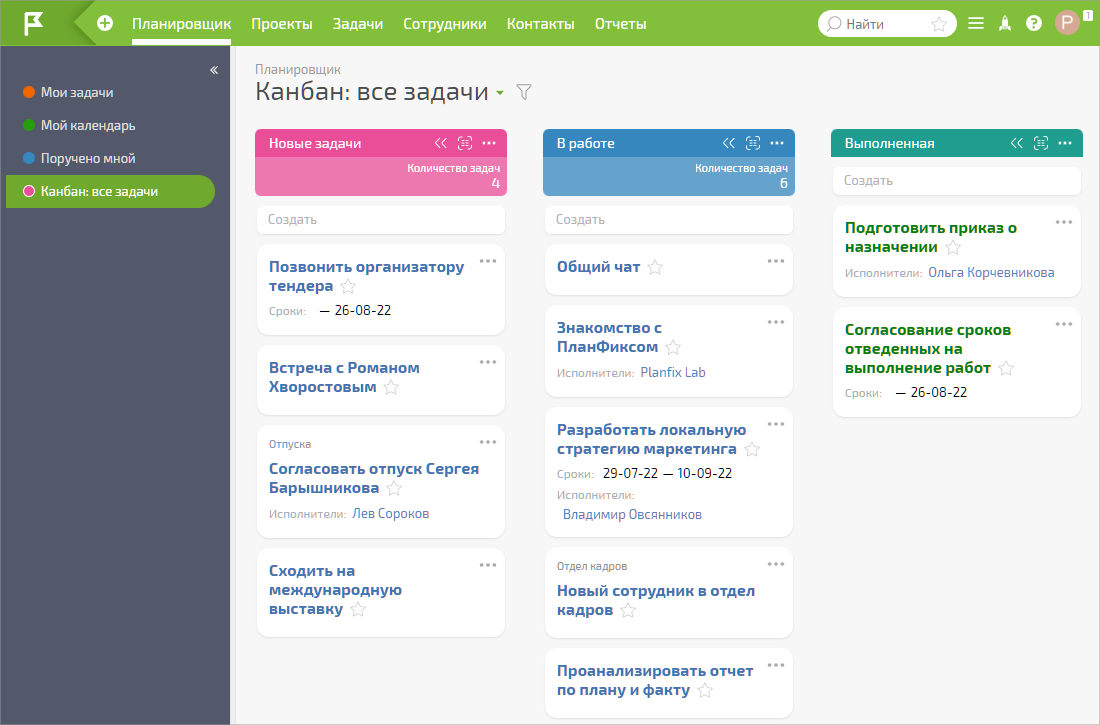This screenshot has height=725, width=1100.
Task: Click the plus add button in header
Action: (105, 23)
